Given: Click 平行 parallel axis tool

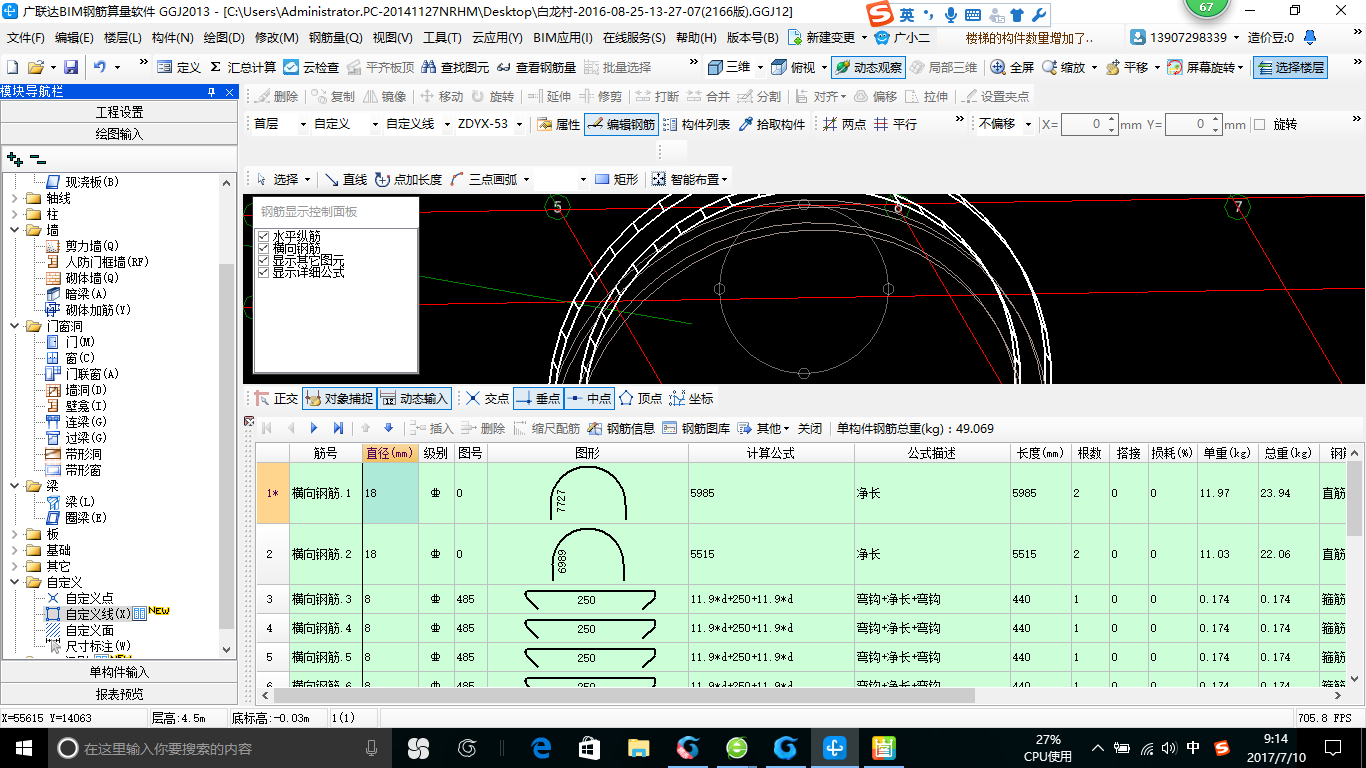Looking at the screenshot, I should tap(895, 125).
